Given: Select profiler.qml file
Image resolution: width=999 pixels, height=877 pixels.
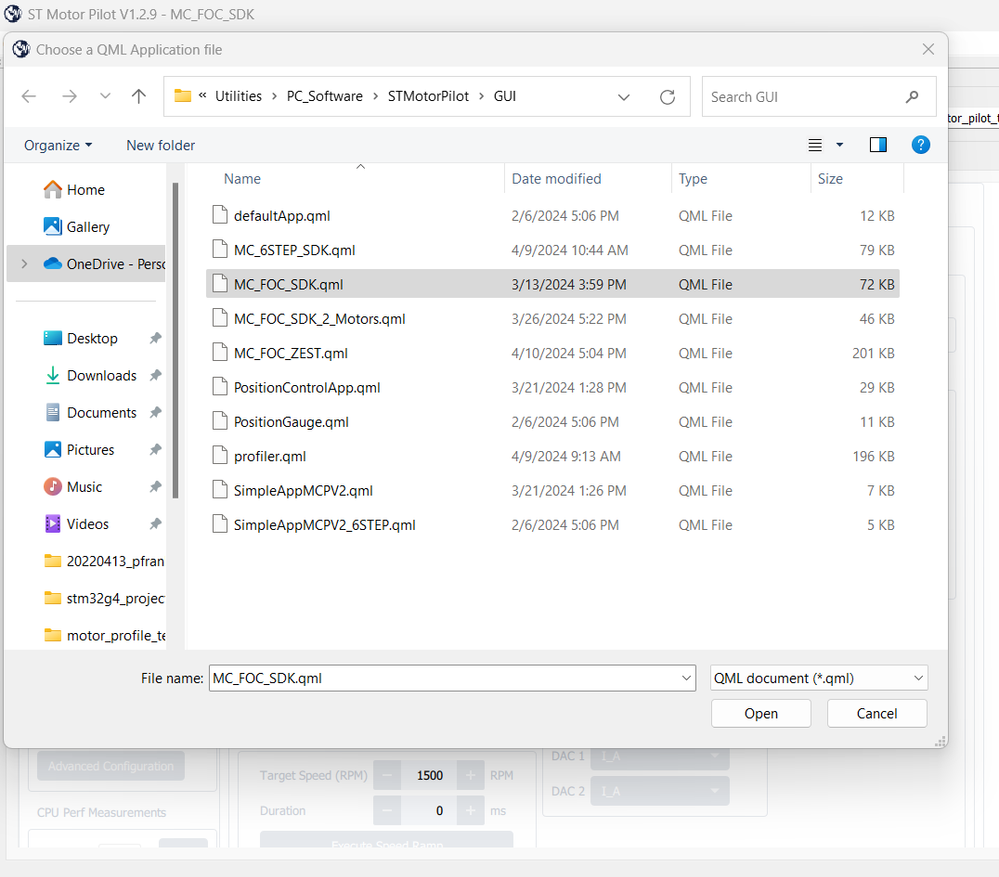Looking at the screenshot, I should (x=552, y=456).
